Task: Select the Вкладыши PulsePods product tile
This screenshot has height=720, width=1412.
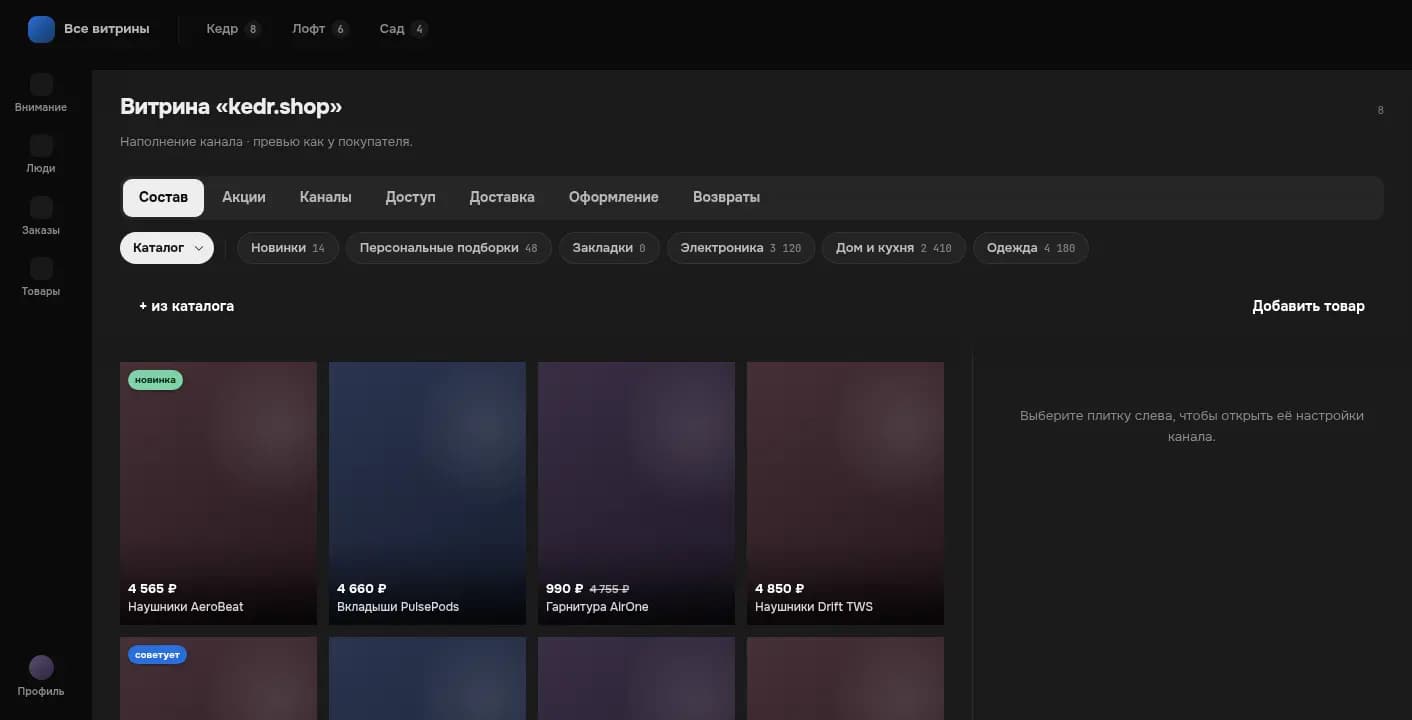Action: point(427,493)
